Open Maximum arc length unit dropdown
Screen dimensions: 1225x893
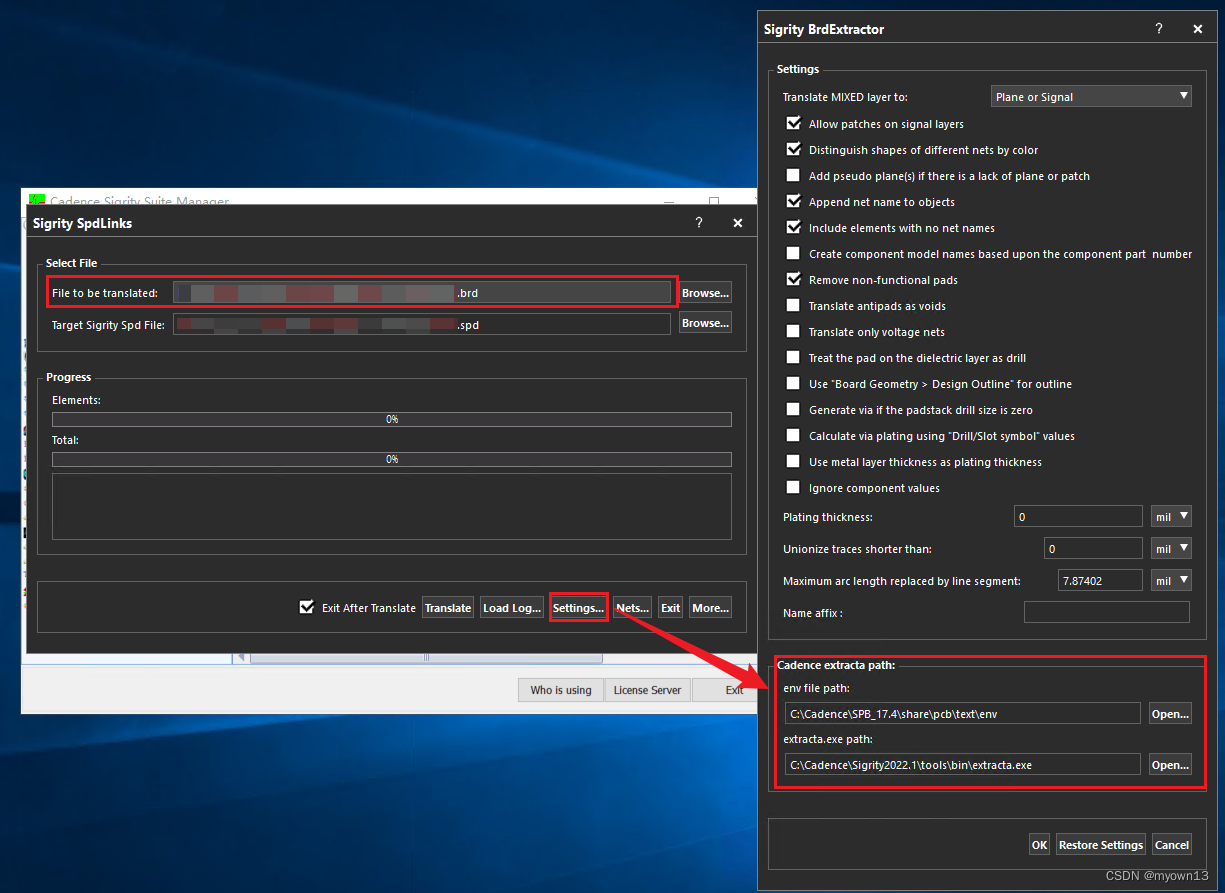pyautogui.click(x=1171, y=581)
